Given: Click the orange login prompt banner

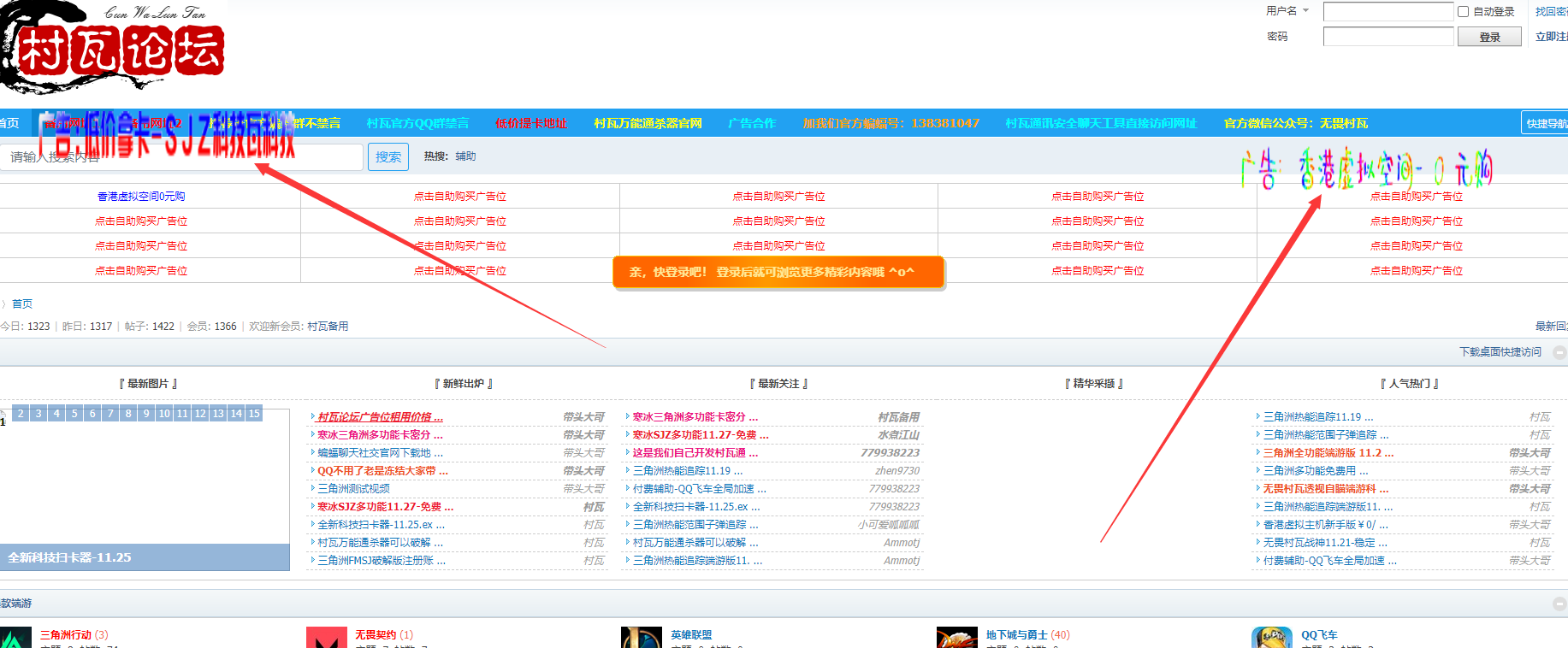Looking at the screenshot, I should (x=778, y=272).
